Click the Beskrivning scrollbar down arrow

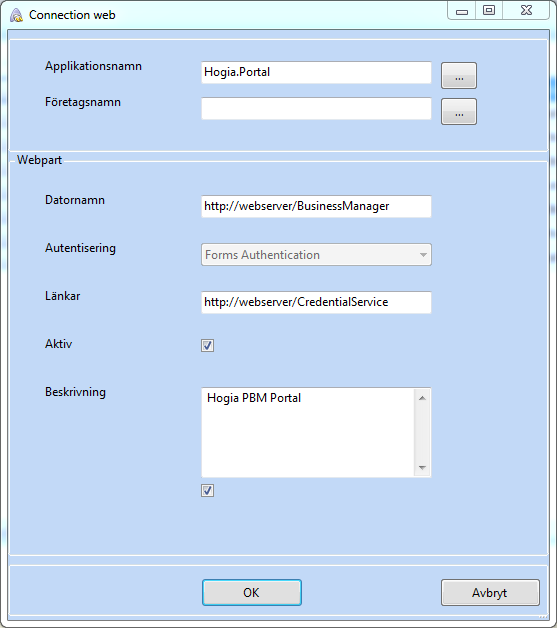coord(422,467)
